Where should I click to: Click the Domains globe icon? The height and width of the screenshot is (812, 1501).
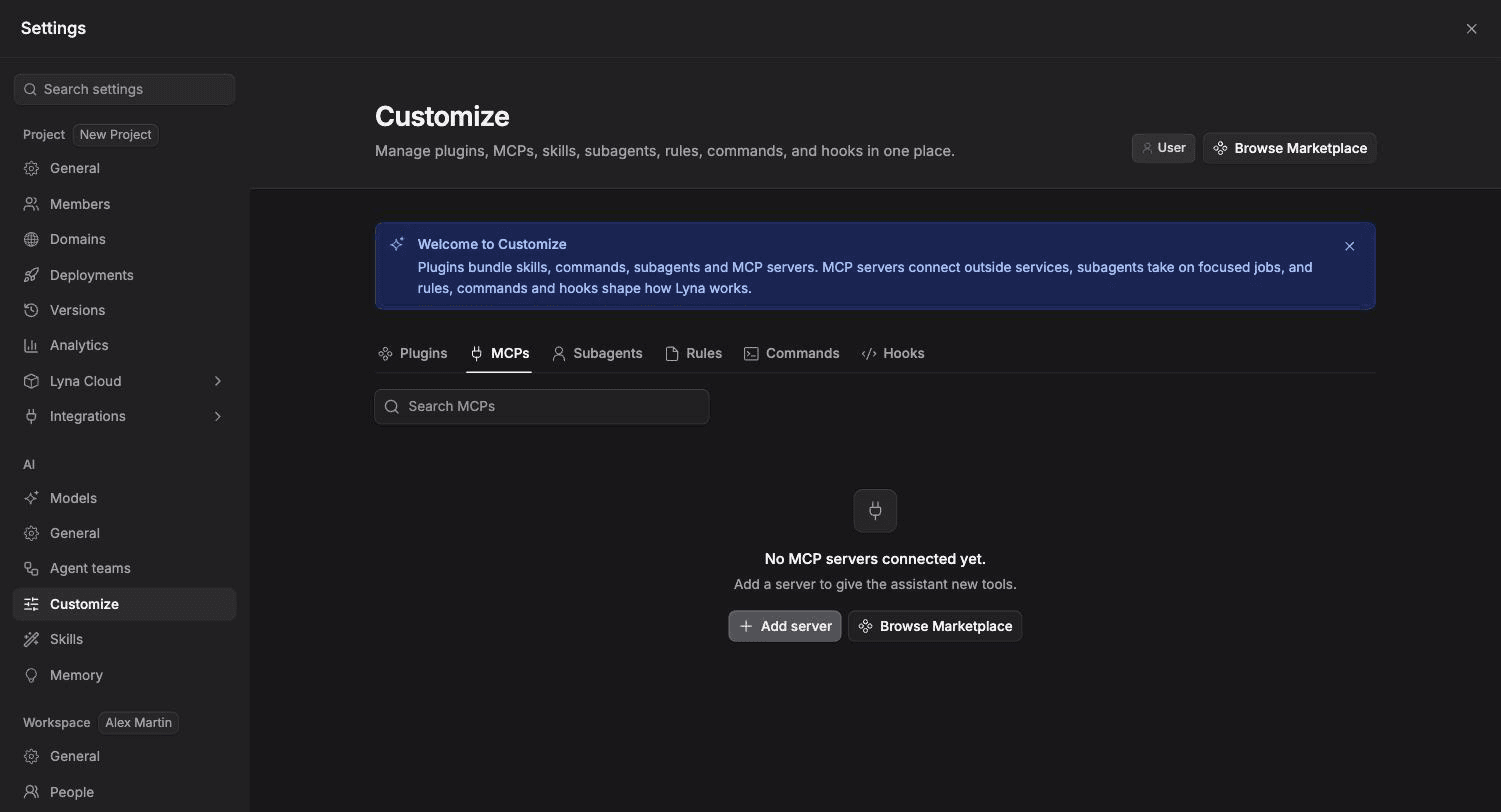(x=31, y=239)
